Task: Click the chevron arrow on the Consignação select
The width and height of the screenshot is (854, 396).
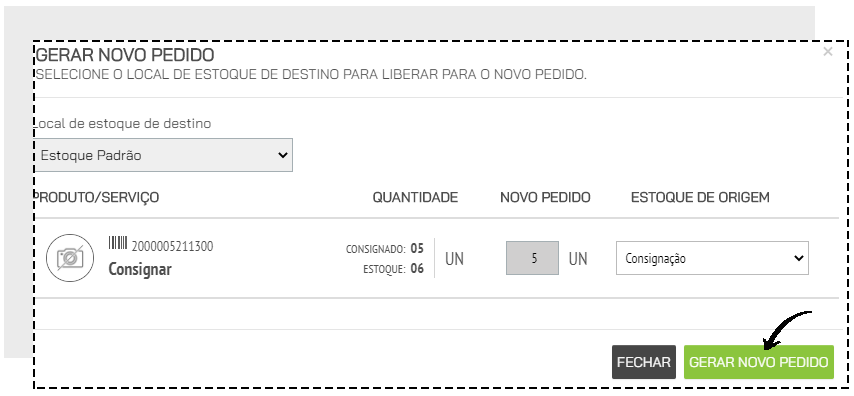Action: (x=798, y=258)
